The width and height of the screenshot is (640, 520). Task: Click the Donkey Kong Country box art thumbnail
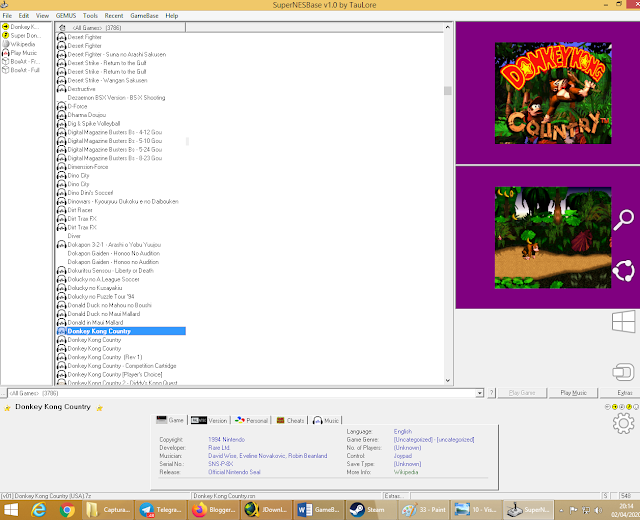(x=553, y=93)
